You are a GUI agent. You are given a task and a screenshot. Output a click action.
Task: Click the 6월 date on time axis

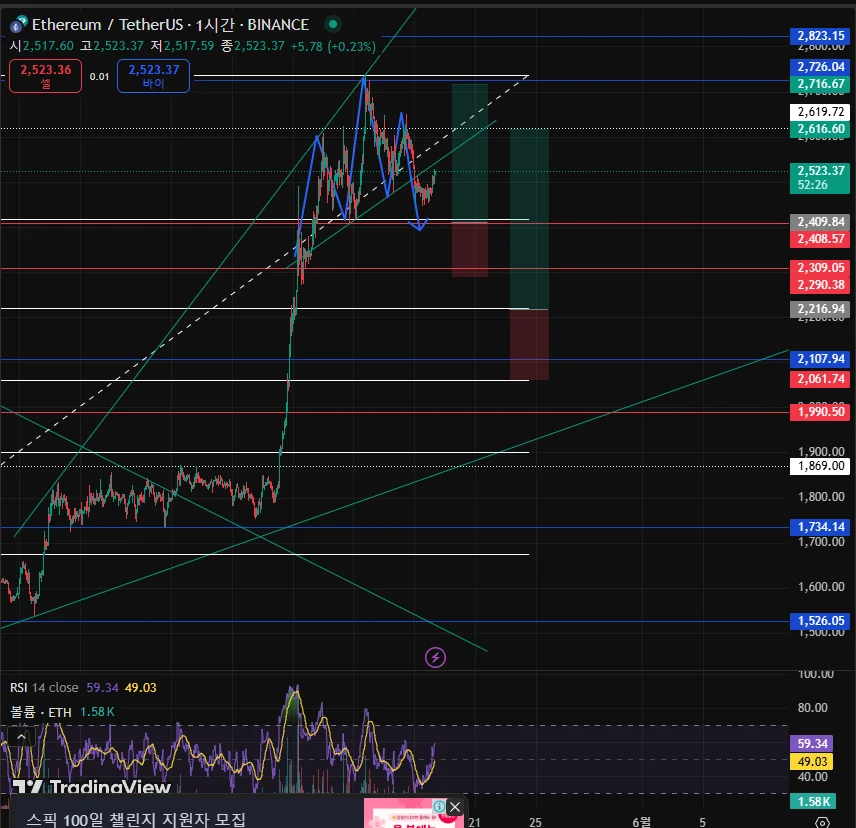(641, 822)
